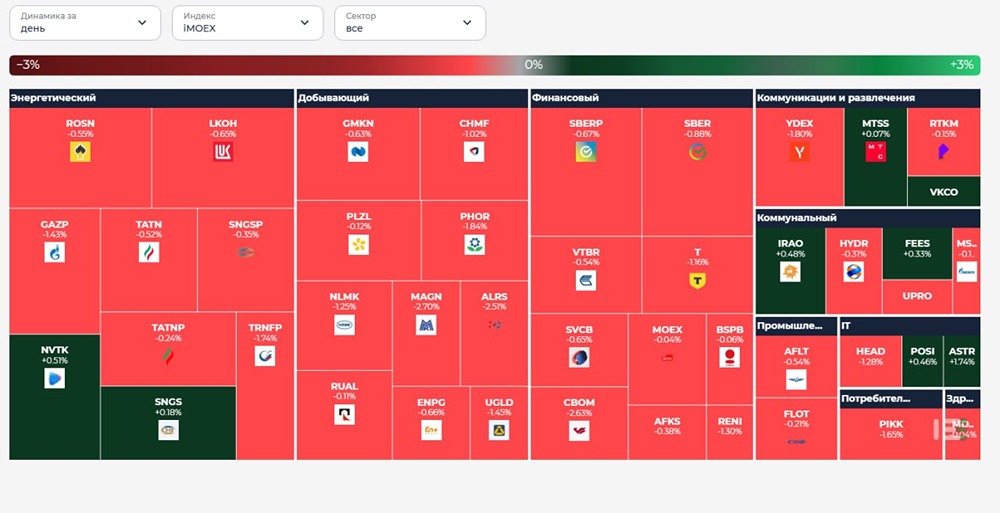Open the MOEX stock tile
Image resolution: width=1000 pixels, height=513 pixels.
(667, 359)
